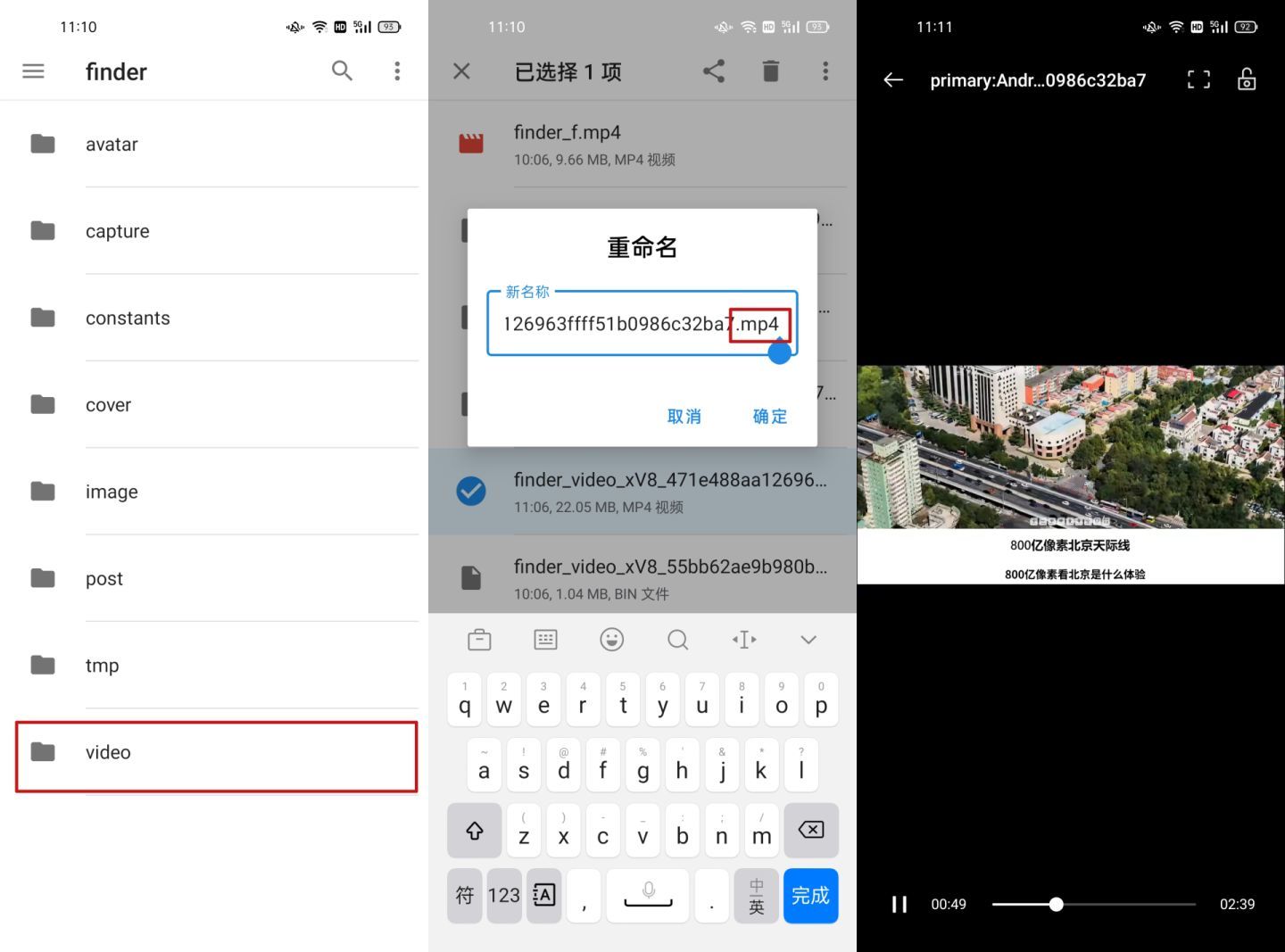
Task: Tap the spacebar with microphone
Action: [648, 896]
